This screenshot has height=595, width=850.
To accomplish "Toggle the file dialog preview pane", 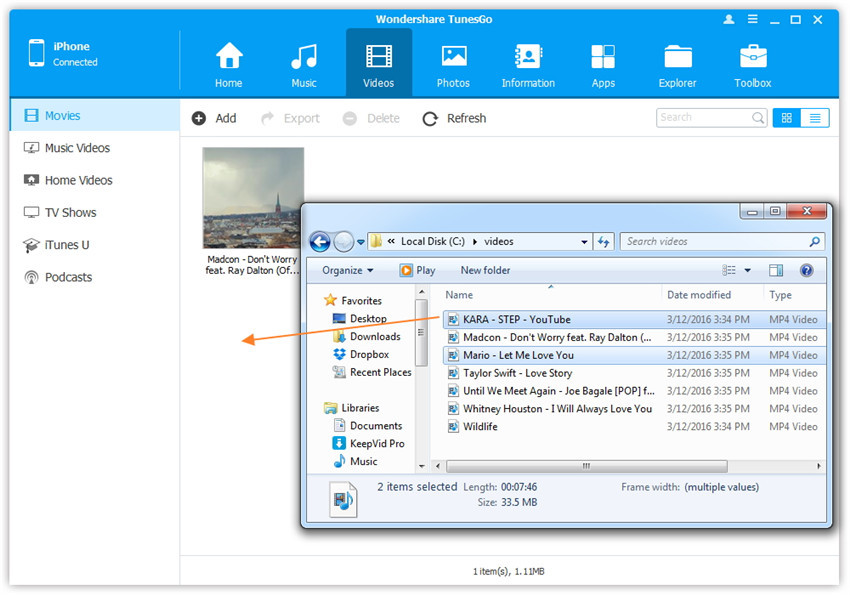I will click(776, 270).
